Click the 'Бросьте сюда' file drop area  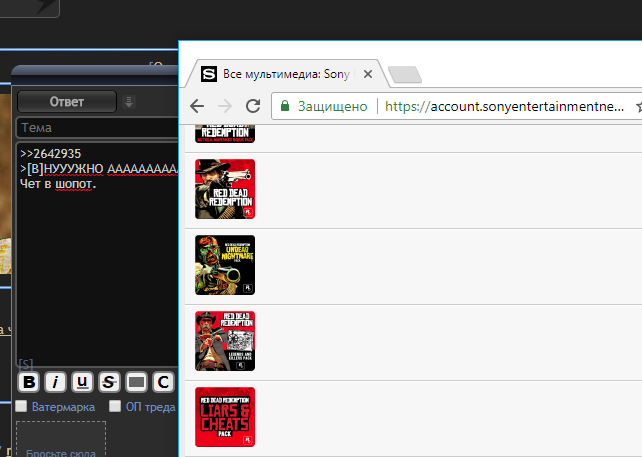coord(61,439)
